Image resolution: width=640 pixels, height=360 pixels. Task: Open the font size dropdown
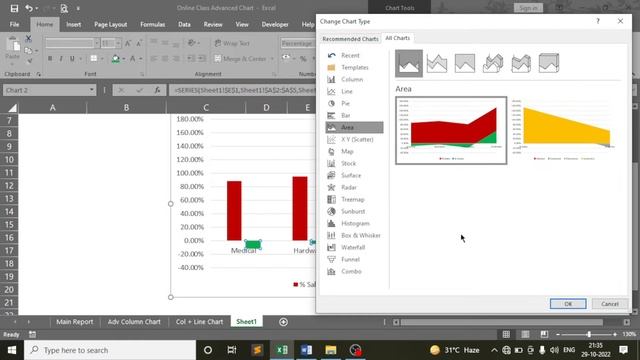pos(118,43)
